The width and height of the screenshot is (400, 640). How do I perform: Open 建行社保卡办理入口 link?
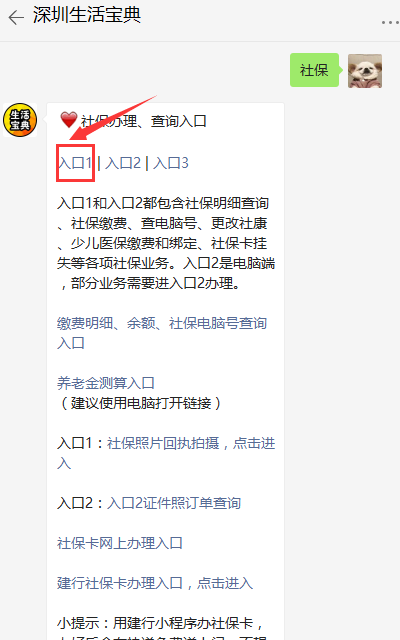tap(120, 583)
